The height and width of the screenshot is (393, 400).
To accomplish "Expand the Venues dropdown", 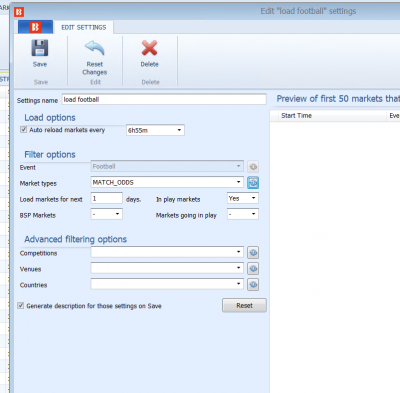I will tap(167, 268).
